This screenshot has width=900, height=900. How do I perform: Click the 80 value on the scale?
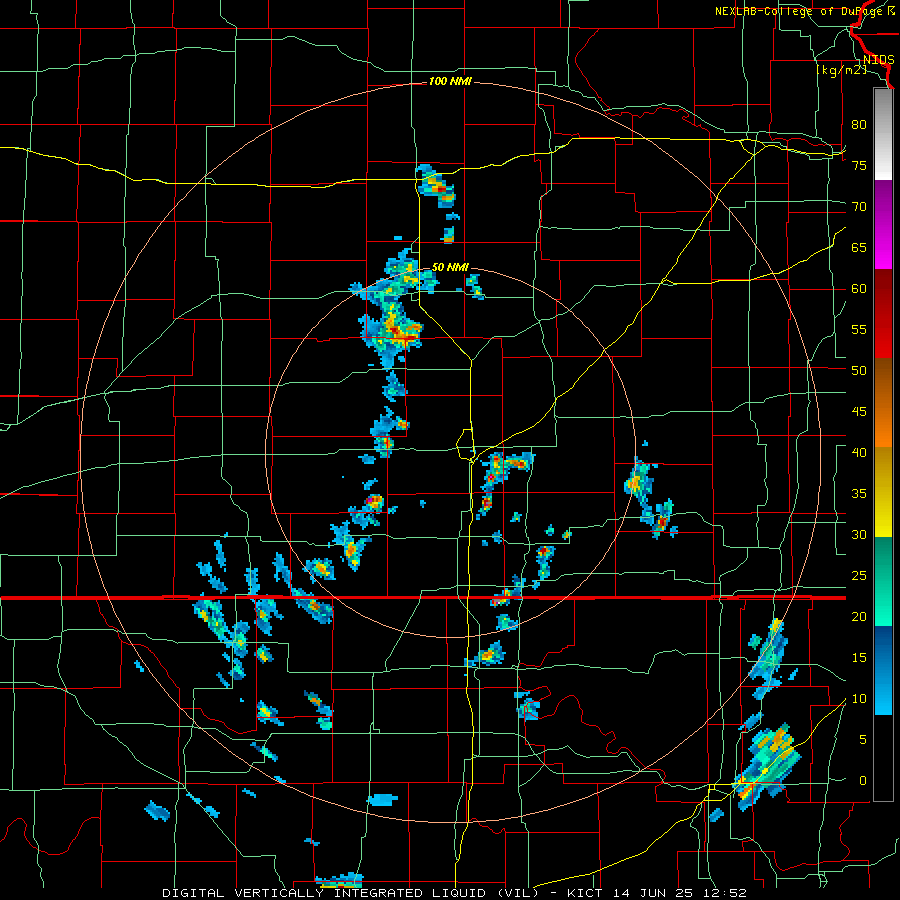tap(859, 125)
